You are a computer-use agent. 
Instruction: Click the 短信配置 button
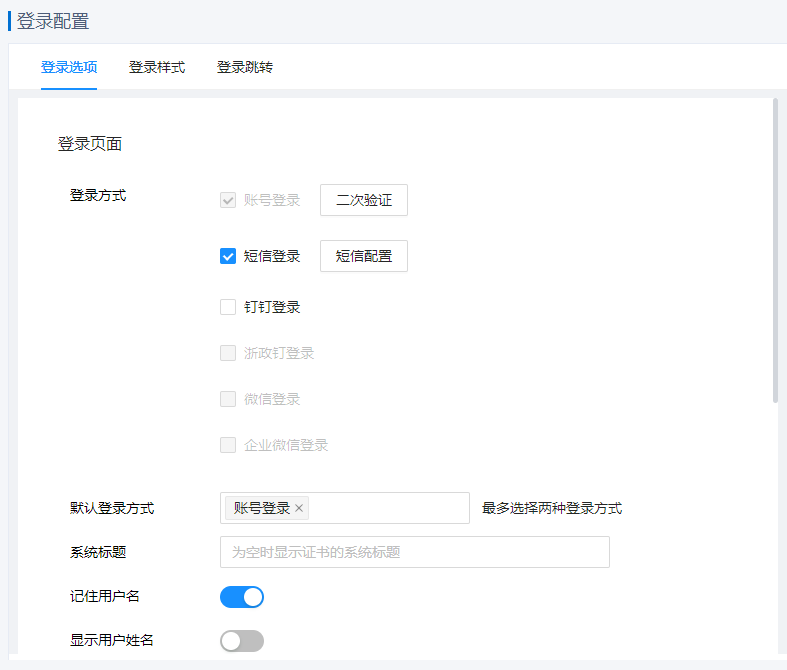[x=364, y=256]
